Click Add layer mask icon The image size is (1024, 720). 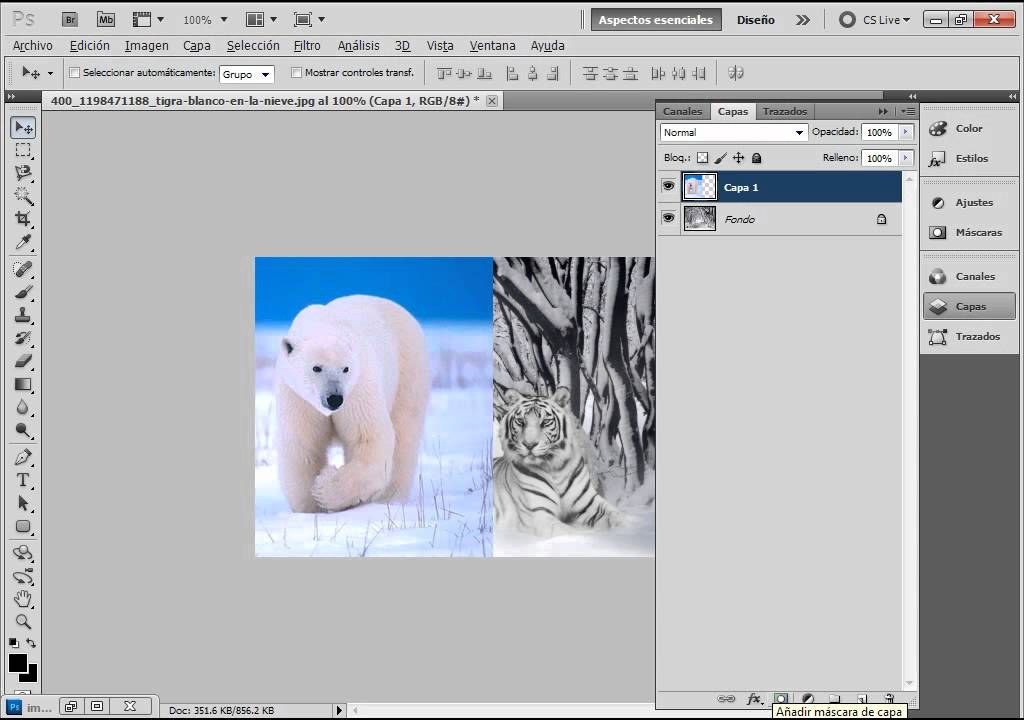click(781, 698)
